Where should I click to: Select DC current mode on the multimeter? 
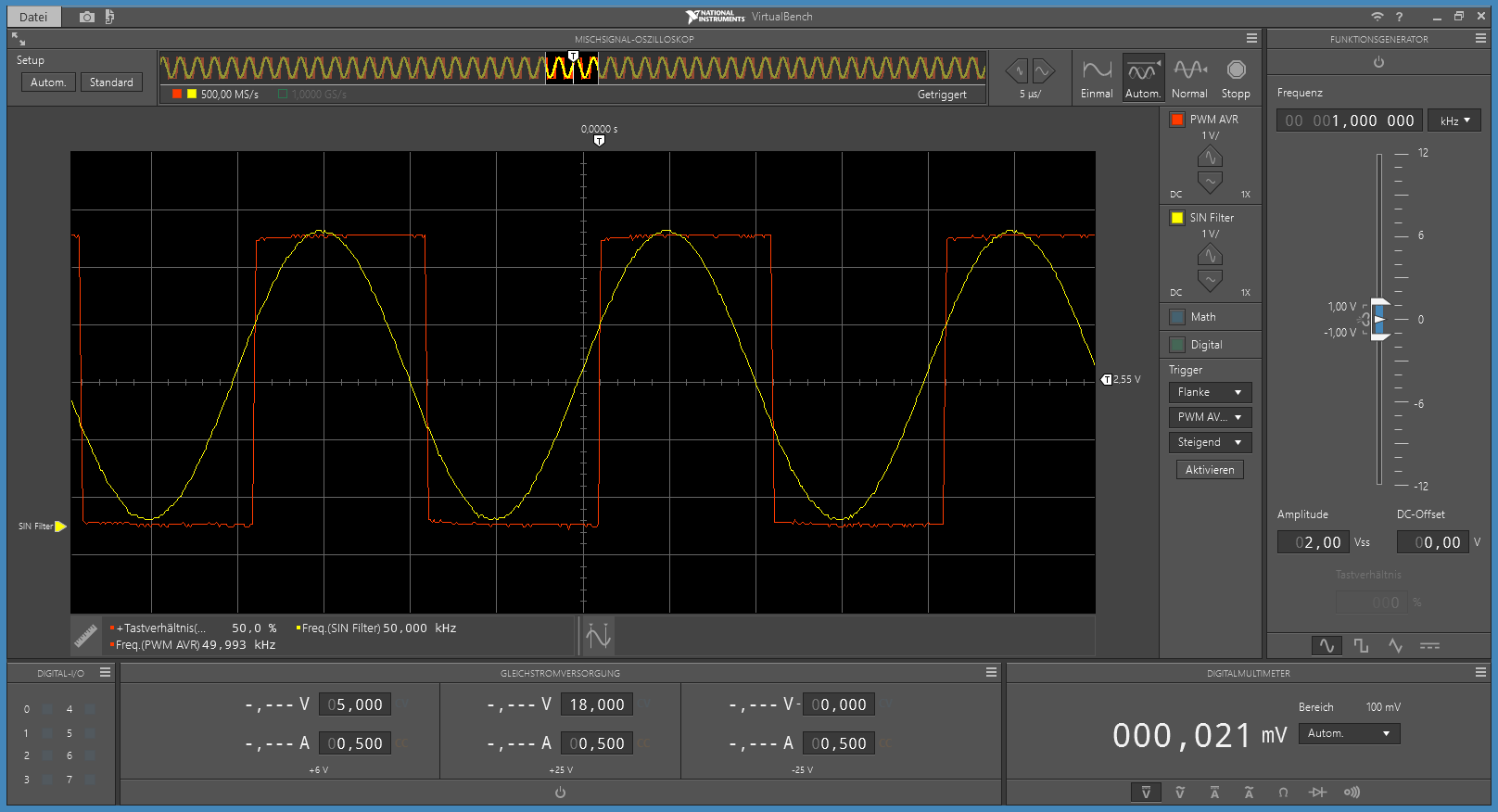coord(1214,793)
